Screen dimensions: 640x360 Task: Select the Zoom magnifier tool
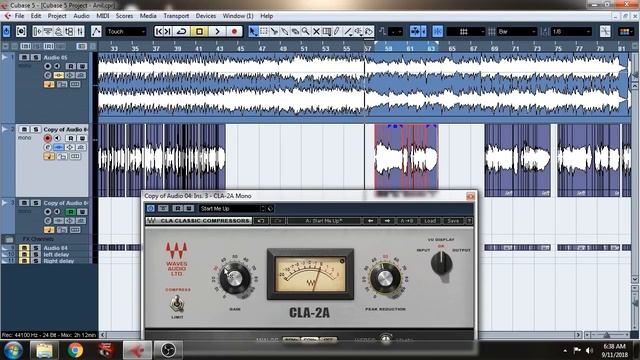pyautogui.click(x=305, y=31)
